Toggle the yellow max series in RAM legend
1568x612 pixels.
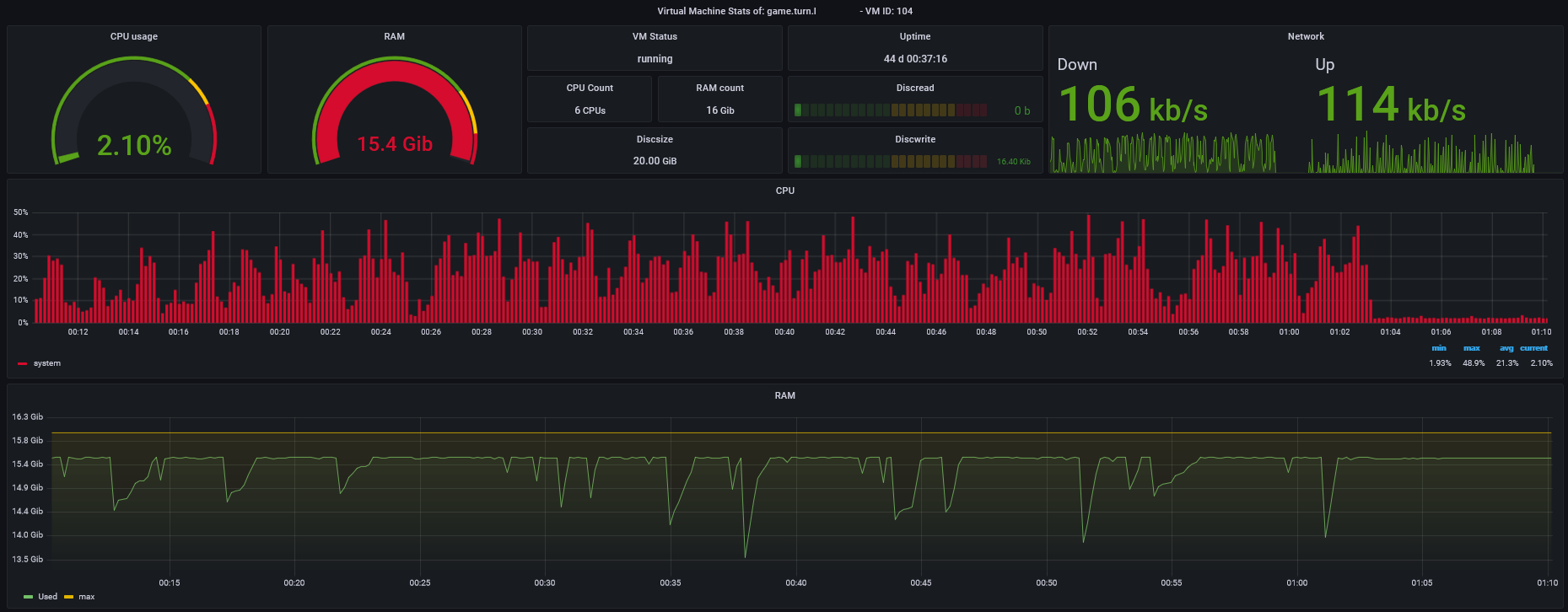pyautogui.click(x=87, y=597)
